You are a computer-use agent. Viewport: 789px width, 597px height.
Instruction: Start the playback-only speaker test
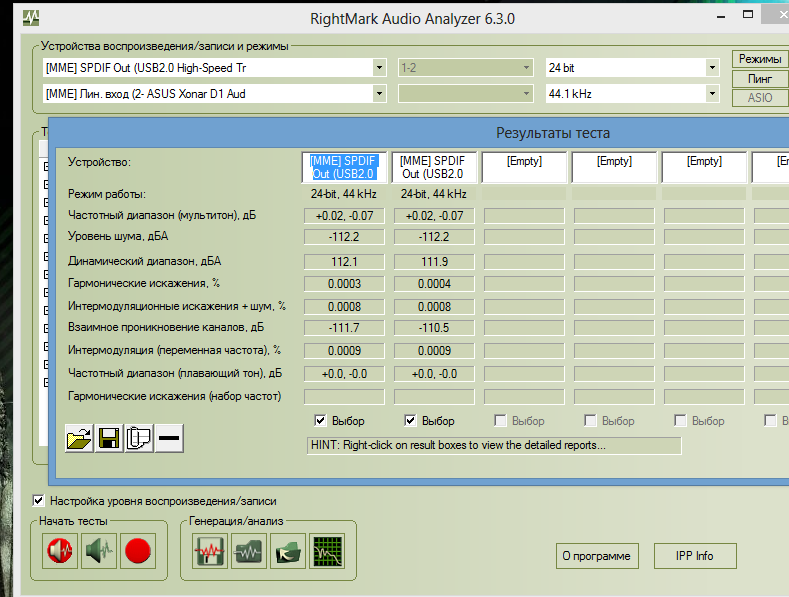(99, 551)
